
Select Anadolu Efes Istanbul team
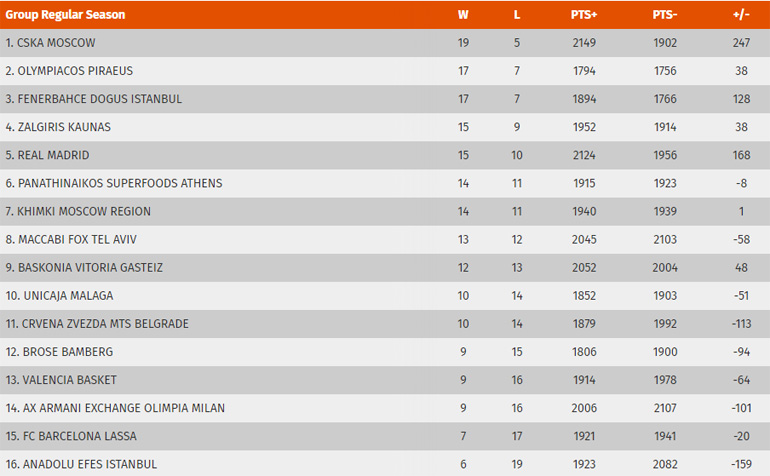(81, 464)
